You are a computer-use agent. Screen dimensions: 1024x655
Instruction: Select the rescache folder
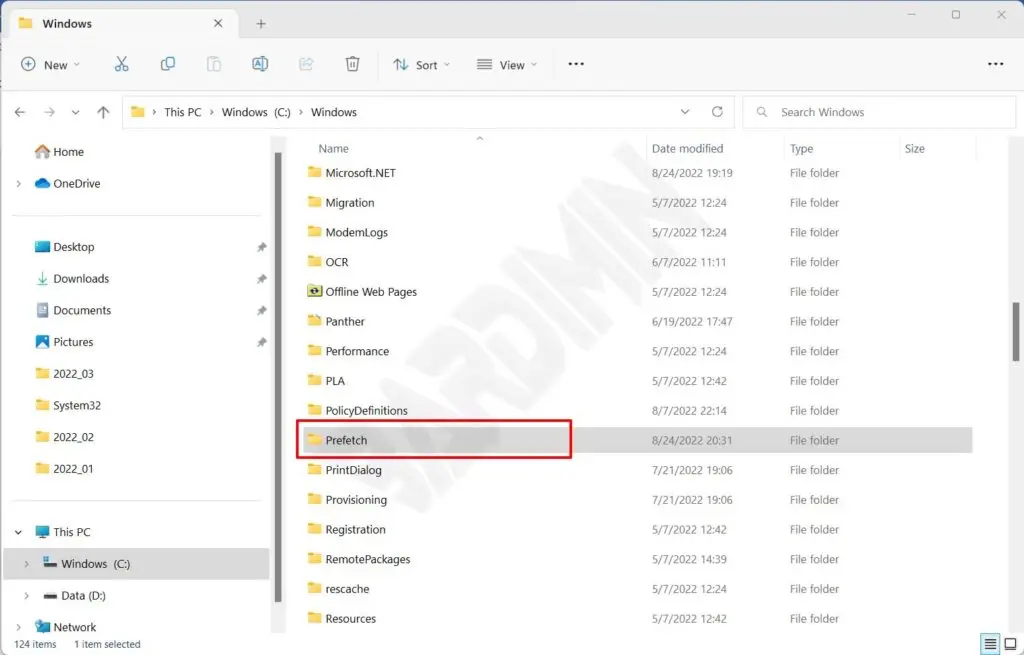click(347, 589)
